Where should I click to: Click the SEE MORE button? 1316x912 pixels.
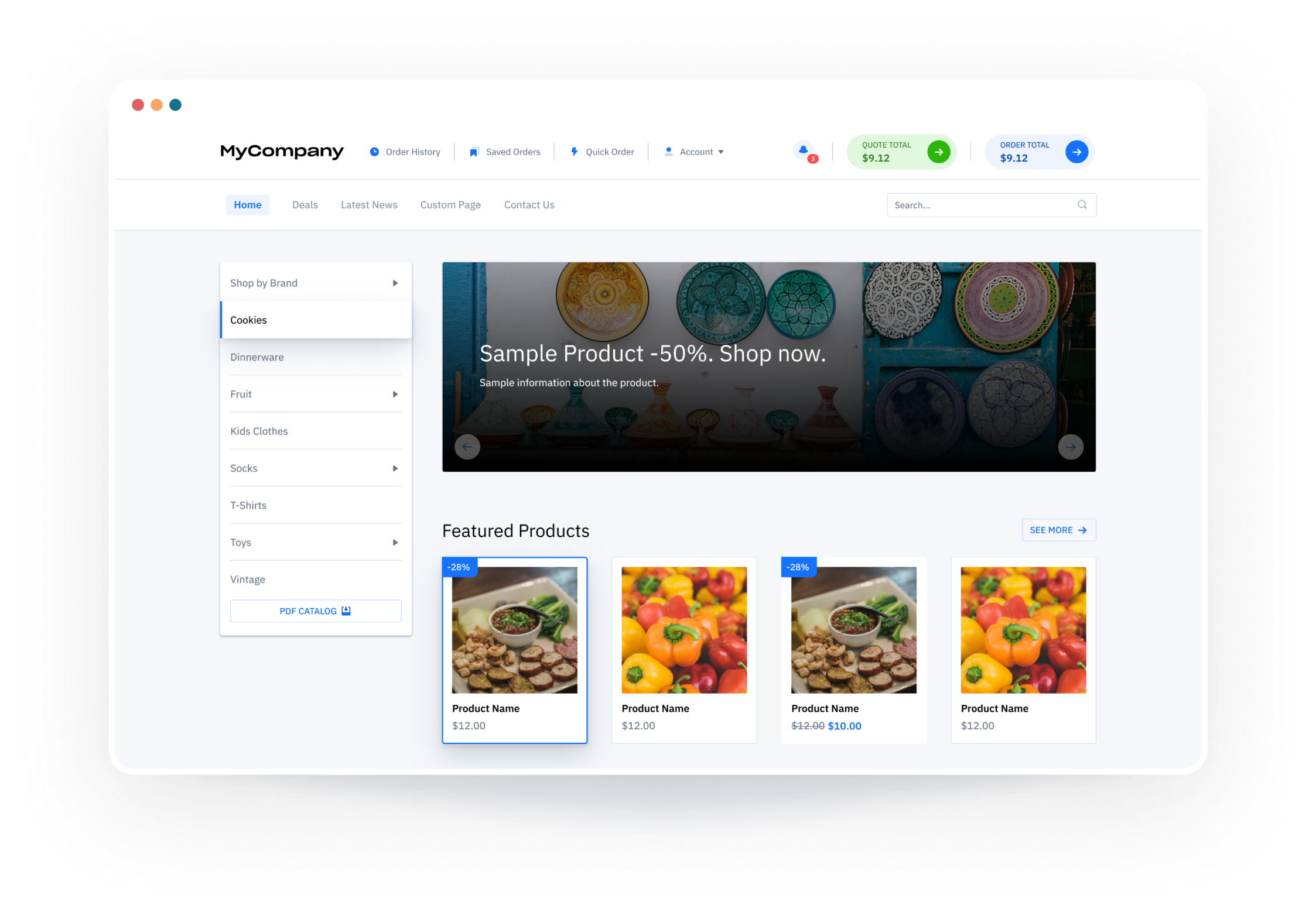(1059, 530)
